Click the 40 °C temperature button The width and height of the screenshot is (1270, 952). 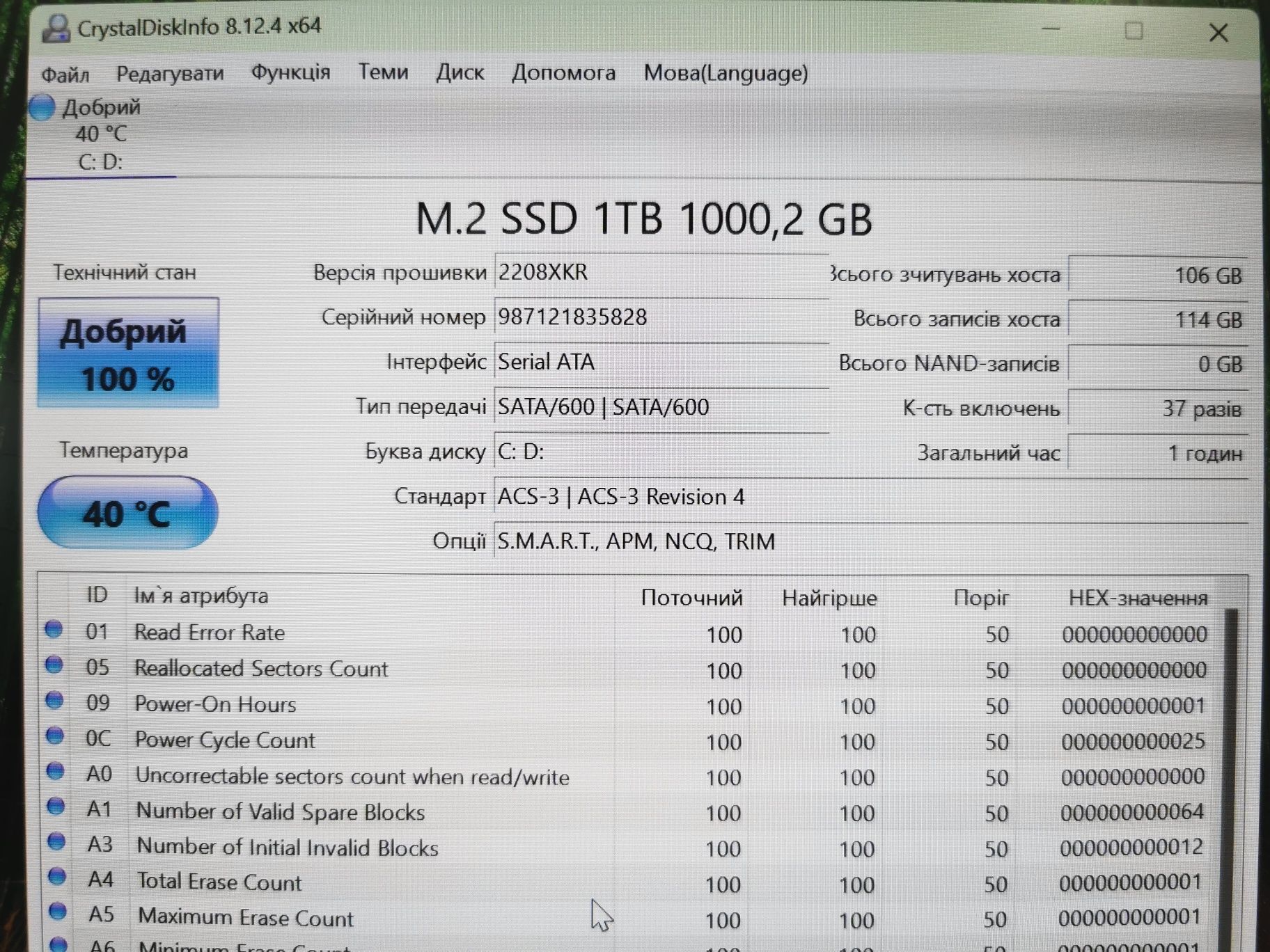127,513
